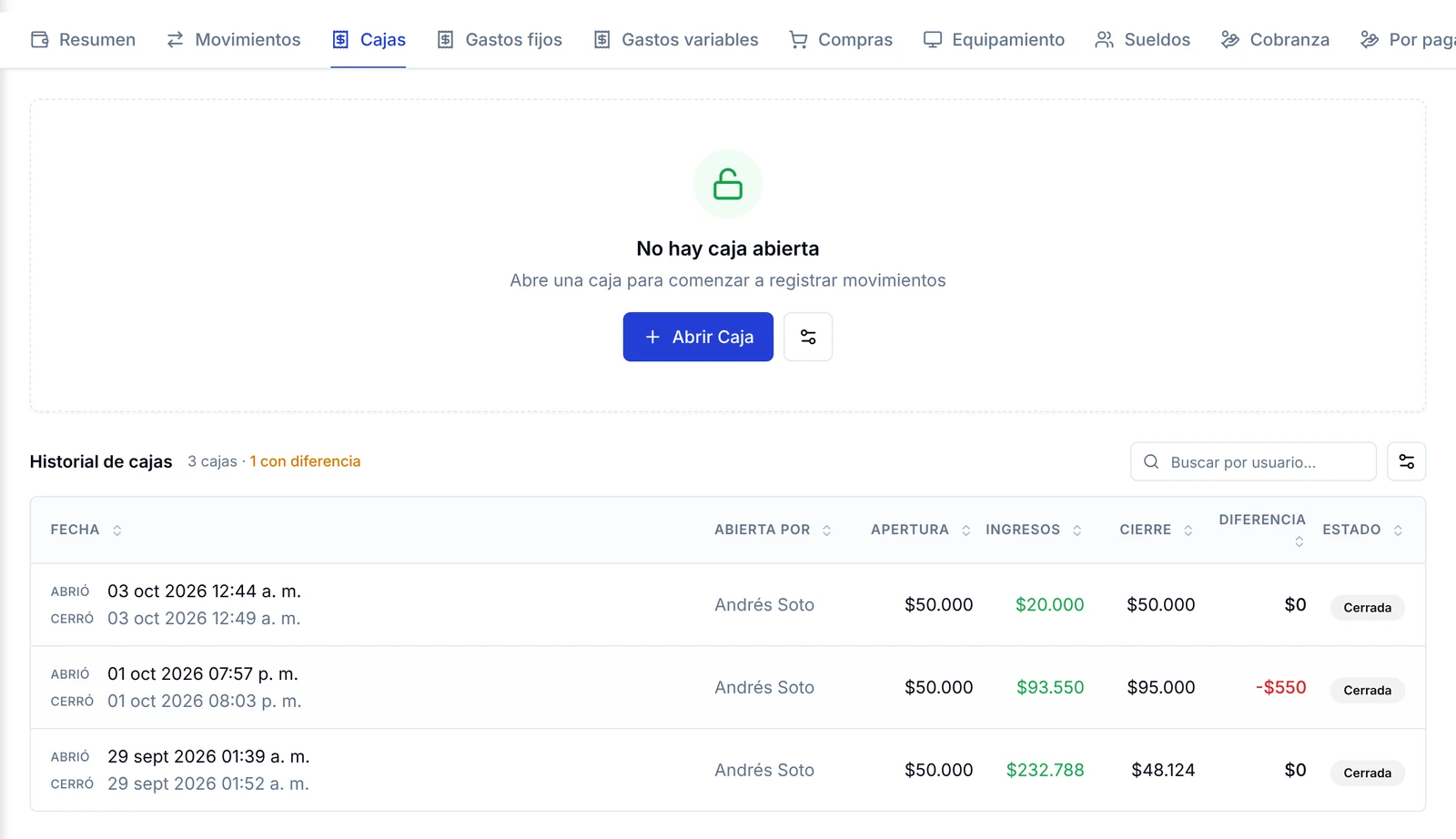
Task: Click the $93.550 ingresos value
Action: pos(1050,688)
